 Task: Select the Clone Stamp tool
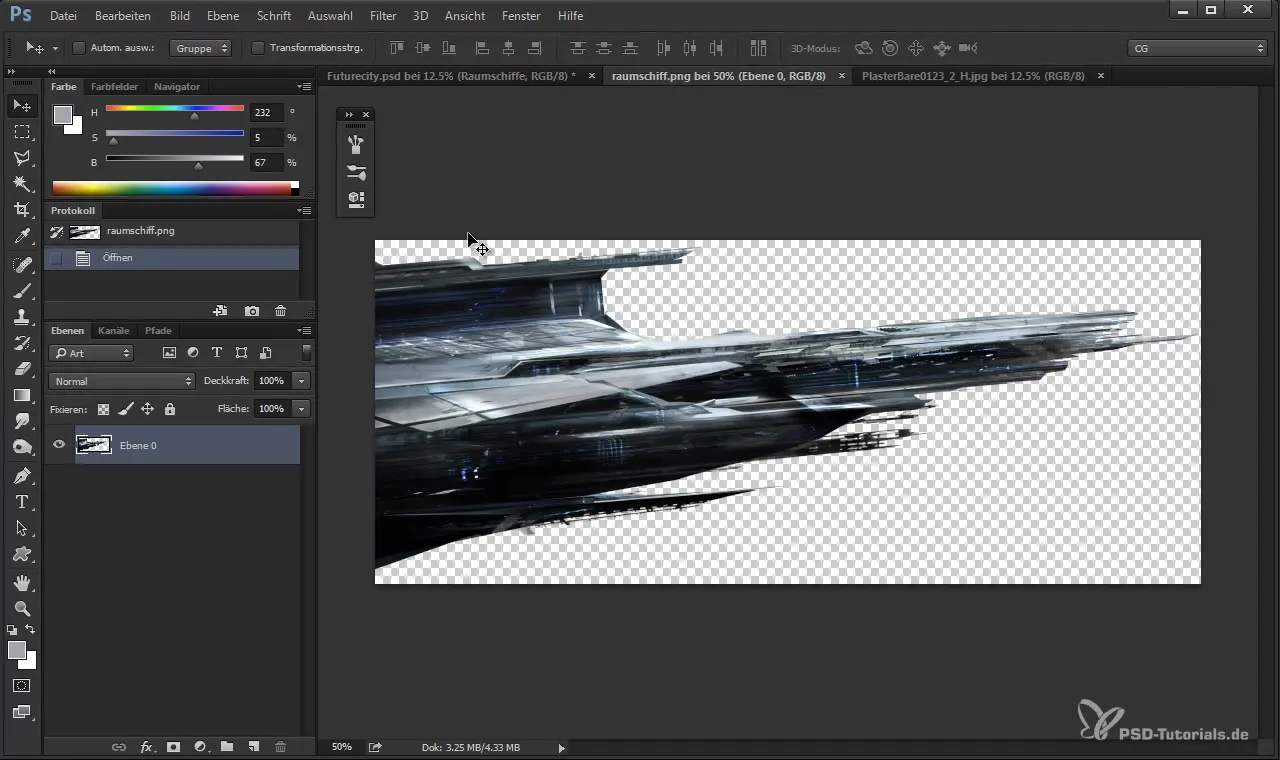22,317
